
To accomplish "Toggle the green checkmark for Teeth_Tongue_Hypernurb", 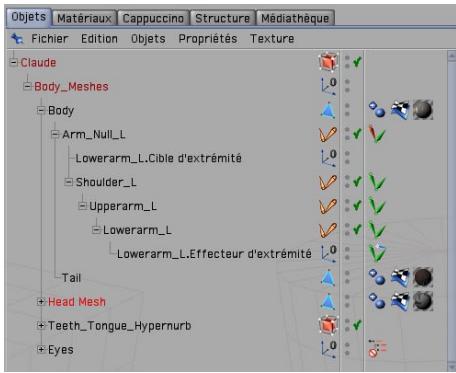I will click(357, 325).
